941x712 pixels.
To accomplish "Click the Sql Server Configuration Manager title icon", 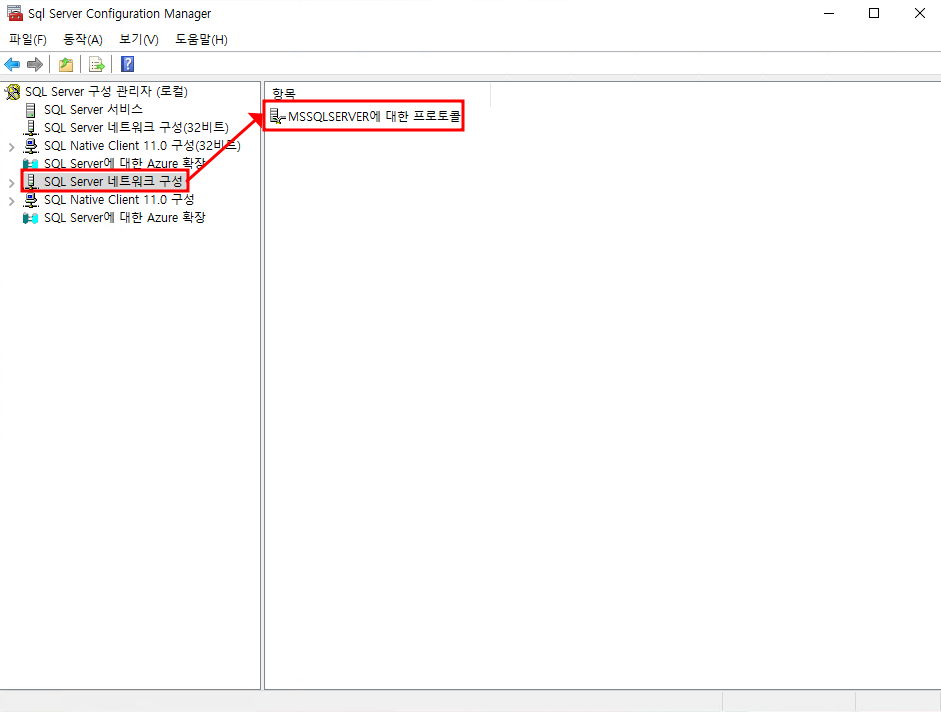I will [x=14, y=13].
